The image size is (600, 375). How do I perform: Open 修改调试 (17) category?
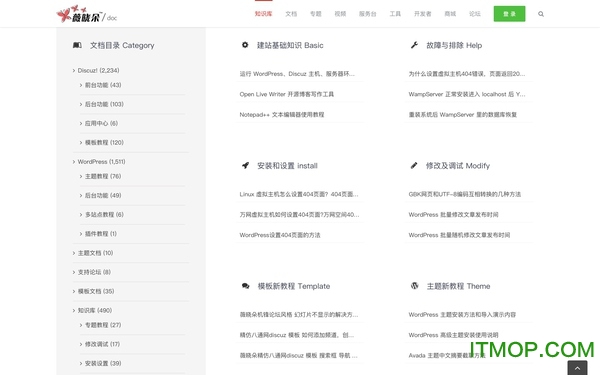tap(102, 344)
